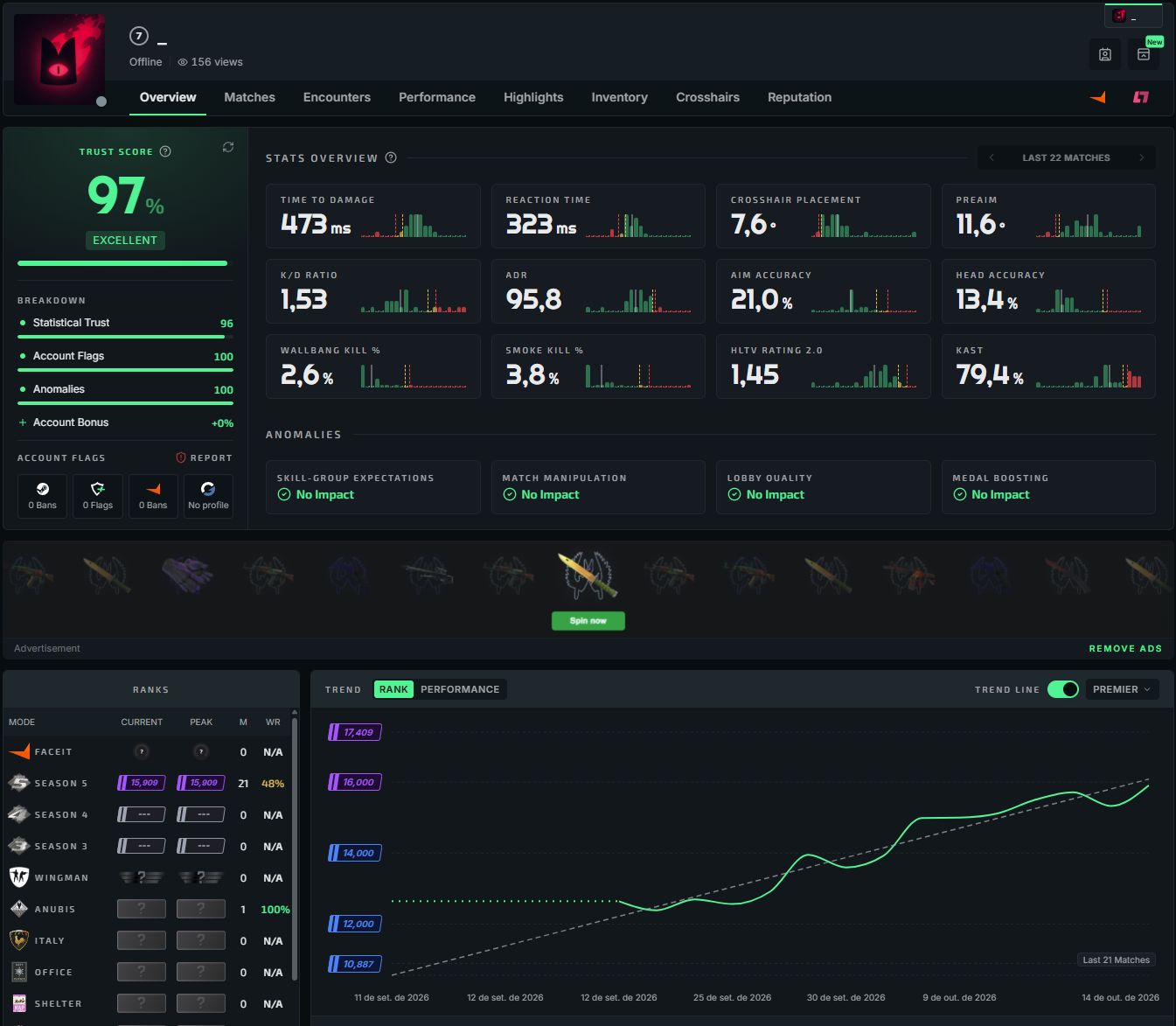This screenshot has width=1176, height=1026.
Task: Select the Rank trend option
Action: pos(393,689)
